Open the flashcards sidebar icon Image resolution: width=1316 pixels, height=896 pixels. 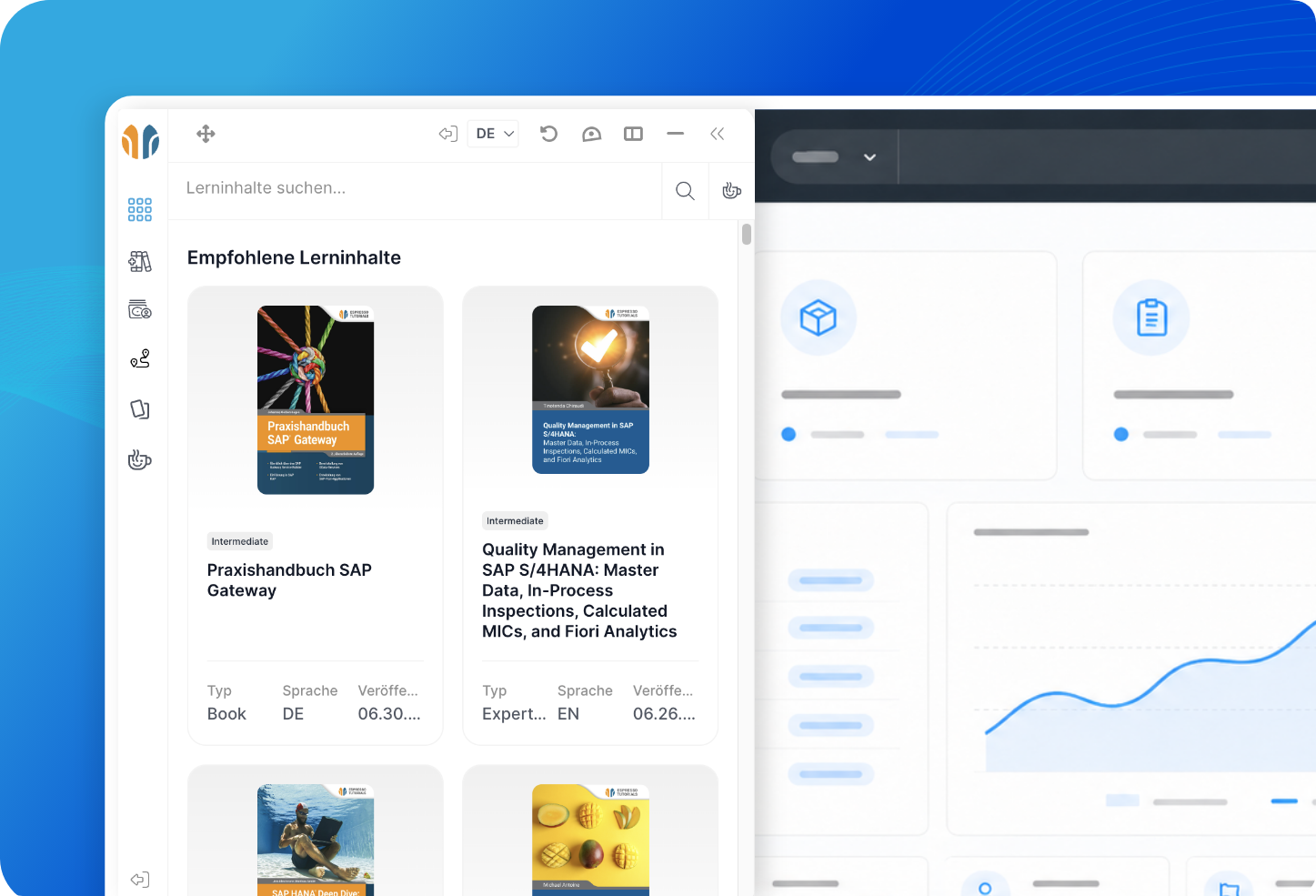(140, 409)
